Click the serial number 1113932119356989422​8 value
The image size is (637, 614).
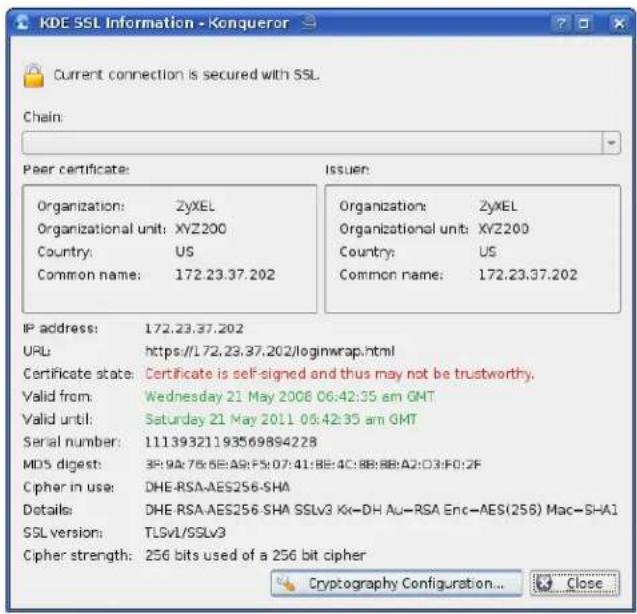tap(231, 442)
